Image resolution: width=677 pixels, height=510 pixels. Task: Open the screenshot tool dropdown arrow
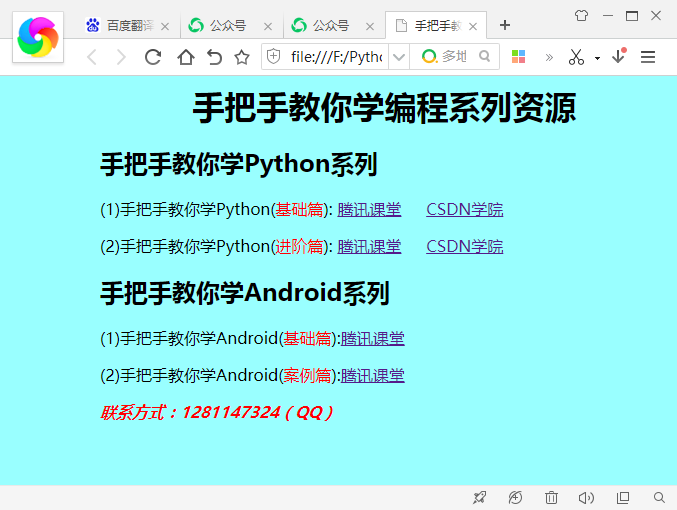[x=597, y=57]
